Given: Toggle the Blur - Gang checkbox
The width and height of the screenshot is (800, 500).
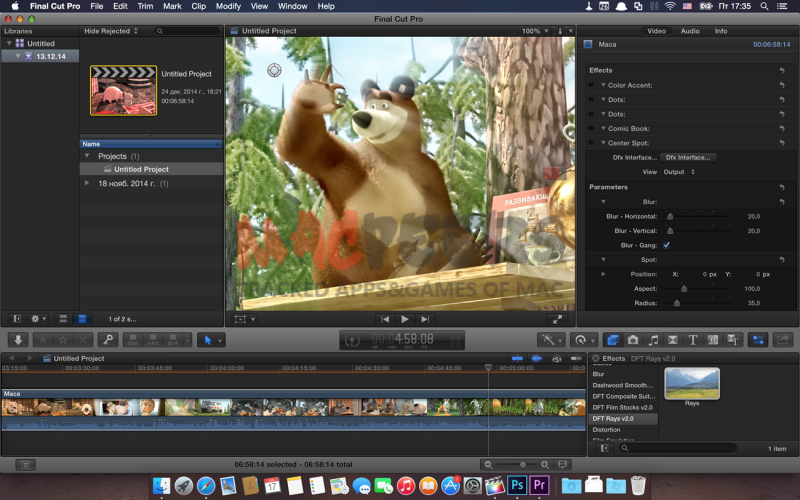Looking at the screenshot, I should (667, 245).
